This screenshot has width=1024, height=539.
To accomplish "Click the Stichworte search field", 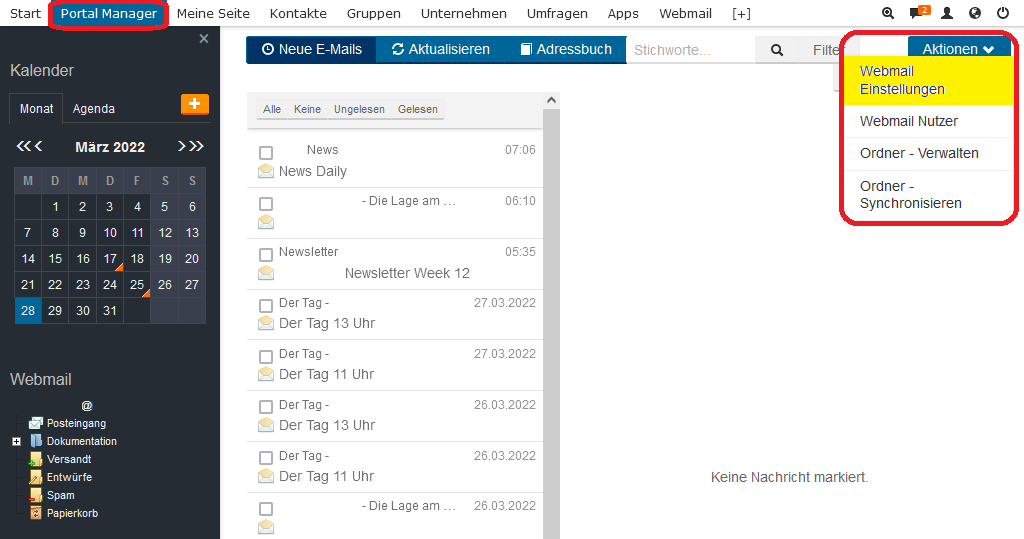I will (x=690, y=50).
